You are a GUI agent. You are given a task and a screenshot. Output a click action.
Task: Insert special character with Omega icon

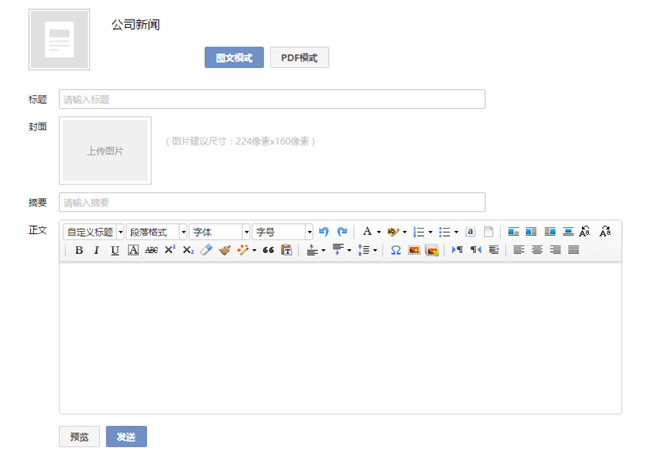pos(396,250)
